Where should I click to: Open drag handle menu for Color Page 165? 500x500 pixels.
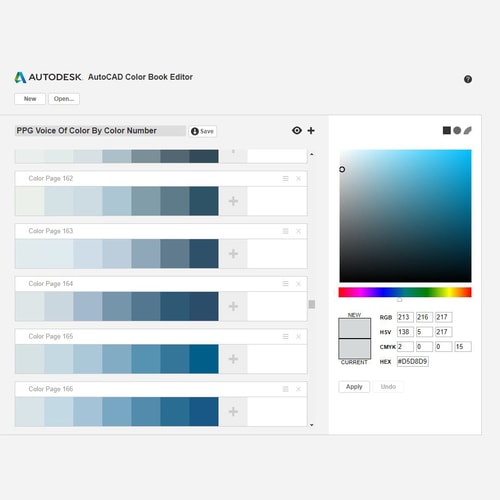click(x=285, y=336)
